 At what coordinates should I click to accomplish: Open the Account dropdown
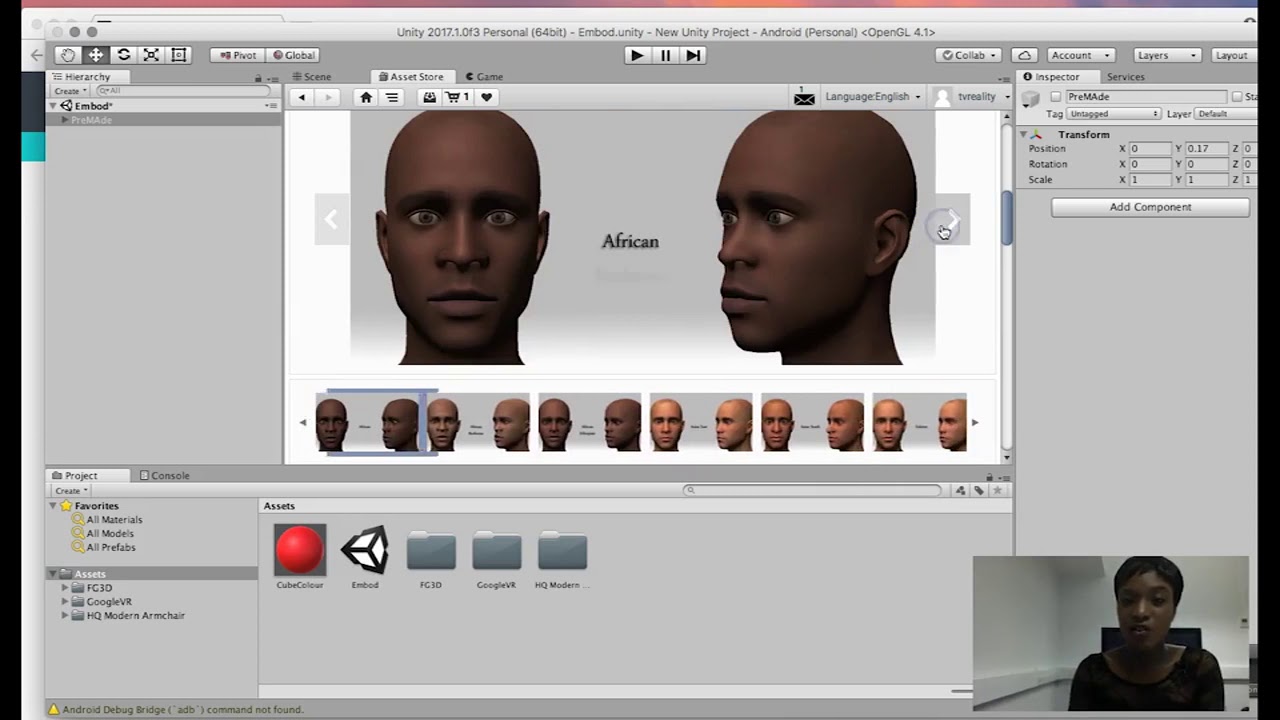[x=1080, y=55]
